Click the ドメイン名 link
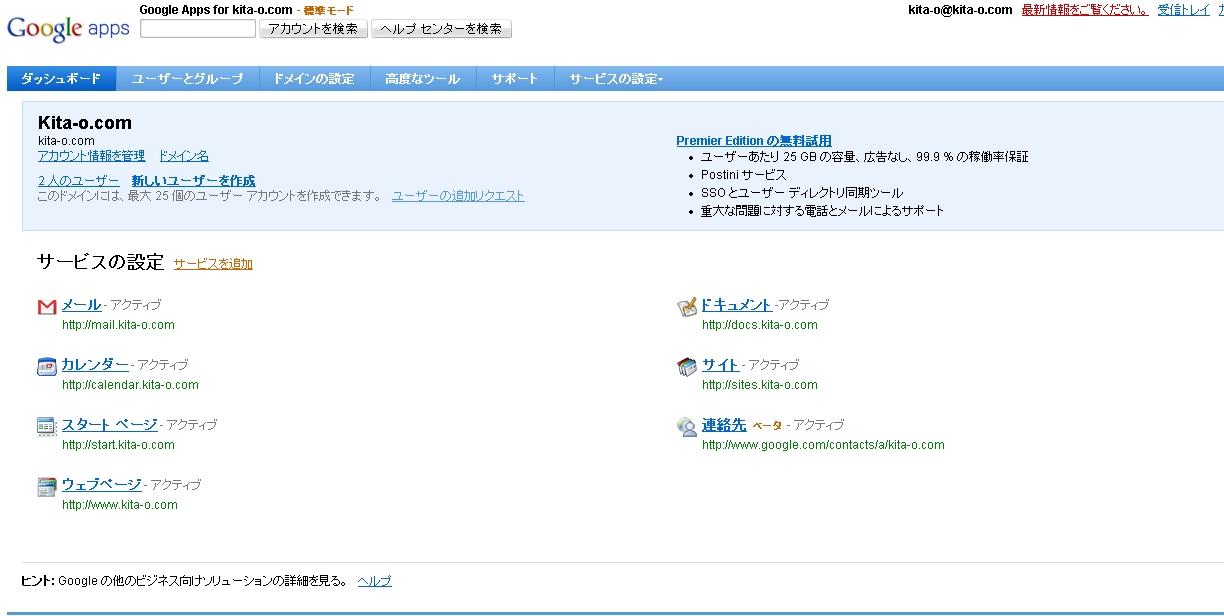The width and height of the screenshot is (1224, 616). [184, 156]
